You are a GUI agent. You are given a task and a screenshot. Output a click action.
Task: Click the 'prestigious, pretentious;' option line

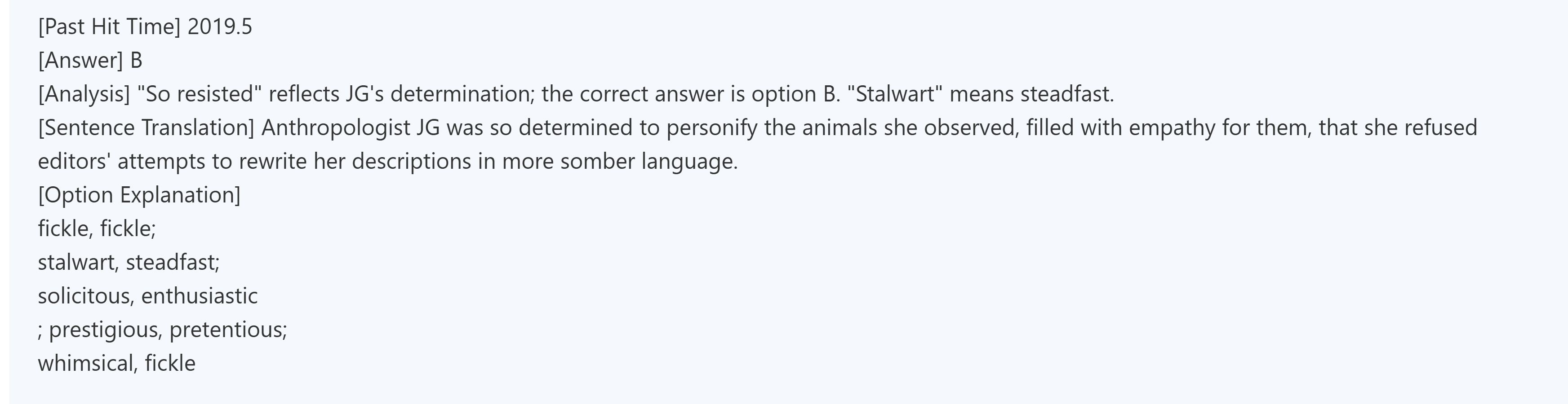167,330
